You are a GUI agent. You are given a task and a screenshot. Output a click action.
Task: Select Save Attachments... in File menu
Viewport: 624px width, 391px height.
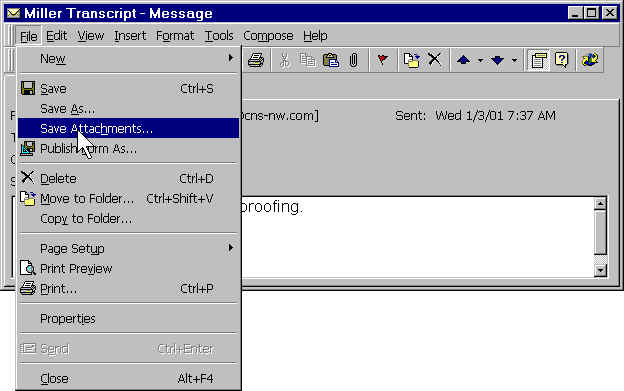pos(129,128)
